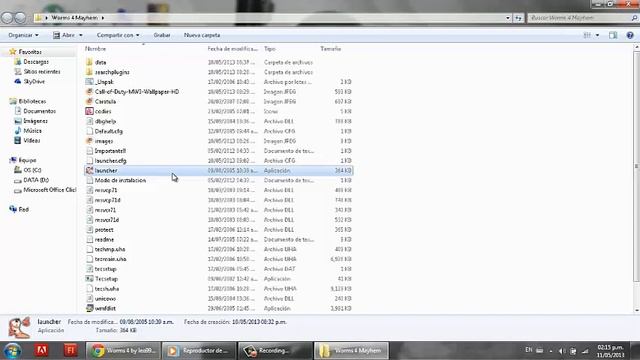Click the volume icon in system tray
The image size is (640, 360).
562,351
